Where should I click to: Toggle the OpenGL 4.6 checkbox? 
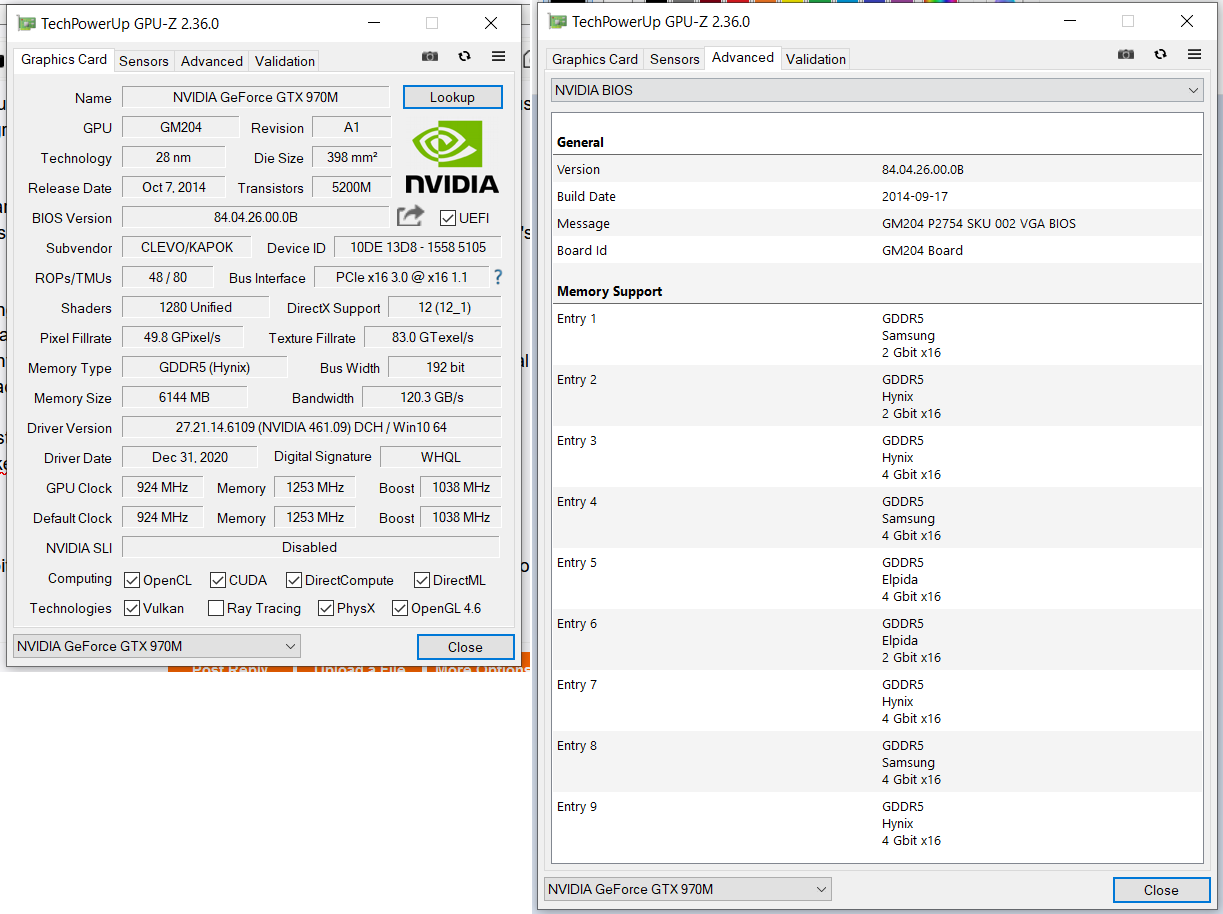400,608
